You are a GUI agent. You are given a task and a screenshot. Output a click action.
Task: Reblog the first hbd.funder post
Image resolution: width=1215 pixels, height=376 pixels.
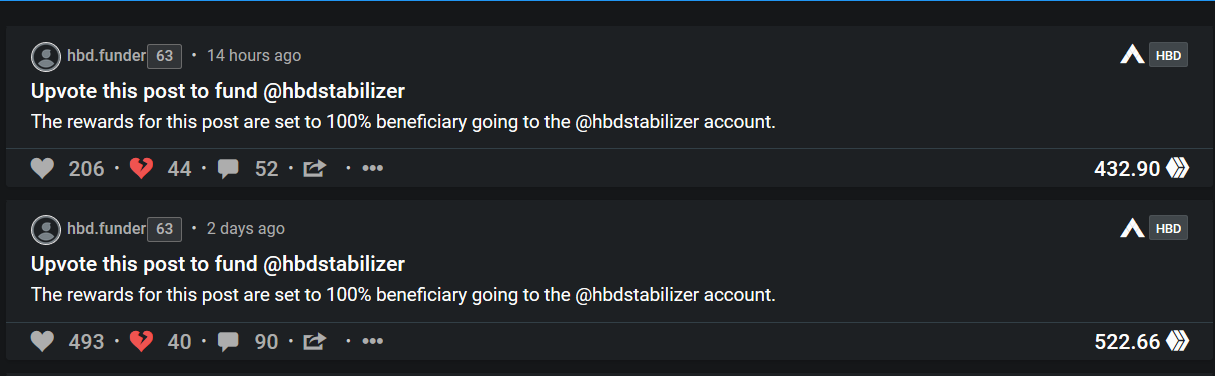(315, 169)
